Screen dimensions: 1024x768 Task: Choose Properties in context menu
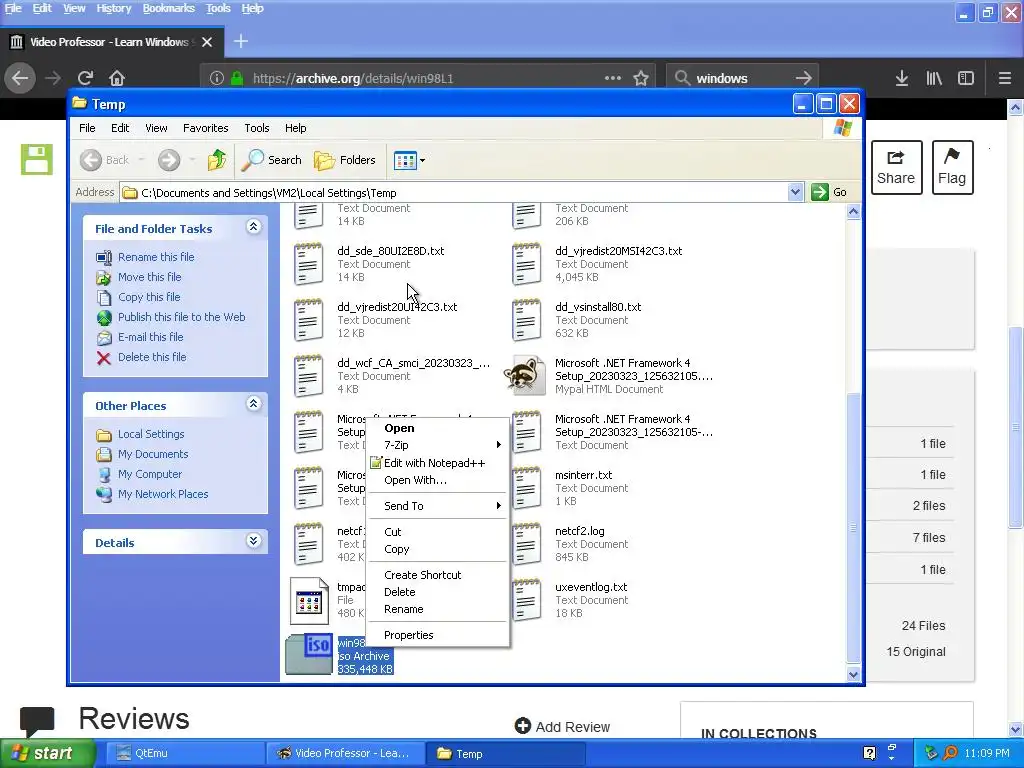click(438, 635)
